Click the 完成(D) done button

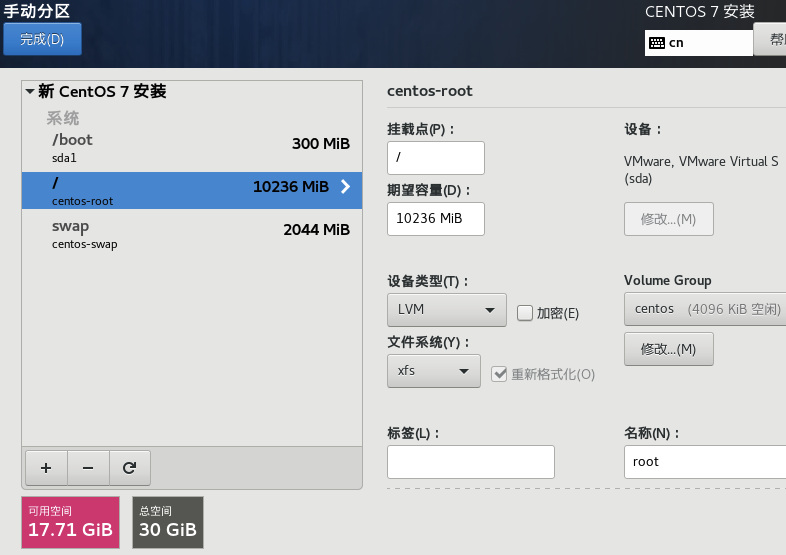click(42, 39)
